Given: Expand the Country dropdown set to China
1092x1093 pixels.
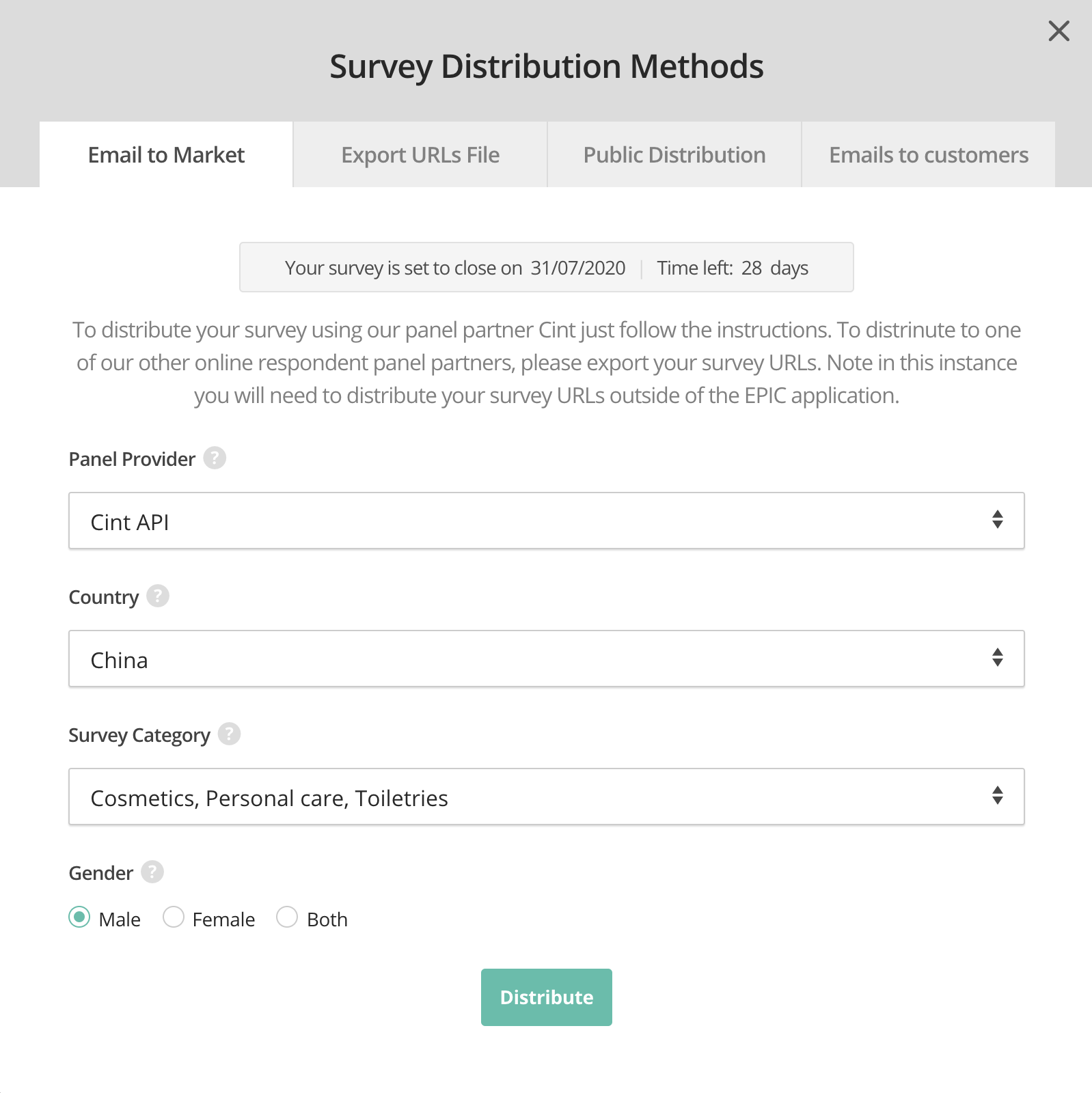Looking at the screenshot, I should [546, 659].
